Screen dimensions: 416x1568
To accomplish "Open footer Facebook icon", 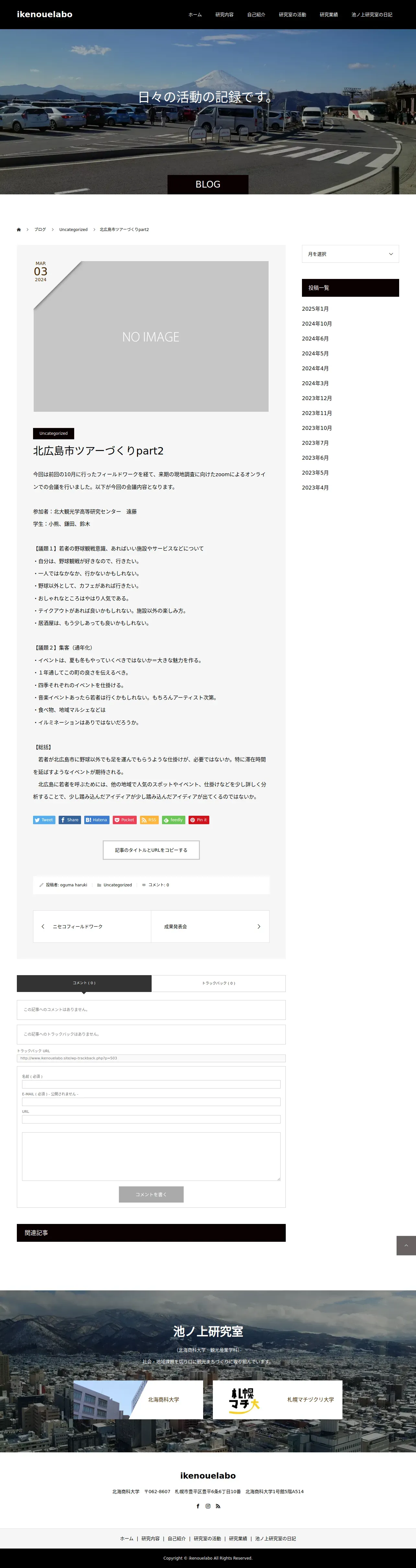I will click(x=198, y=1506).
